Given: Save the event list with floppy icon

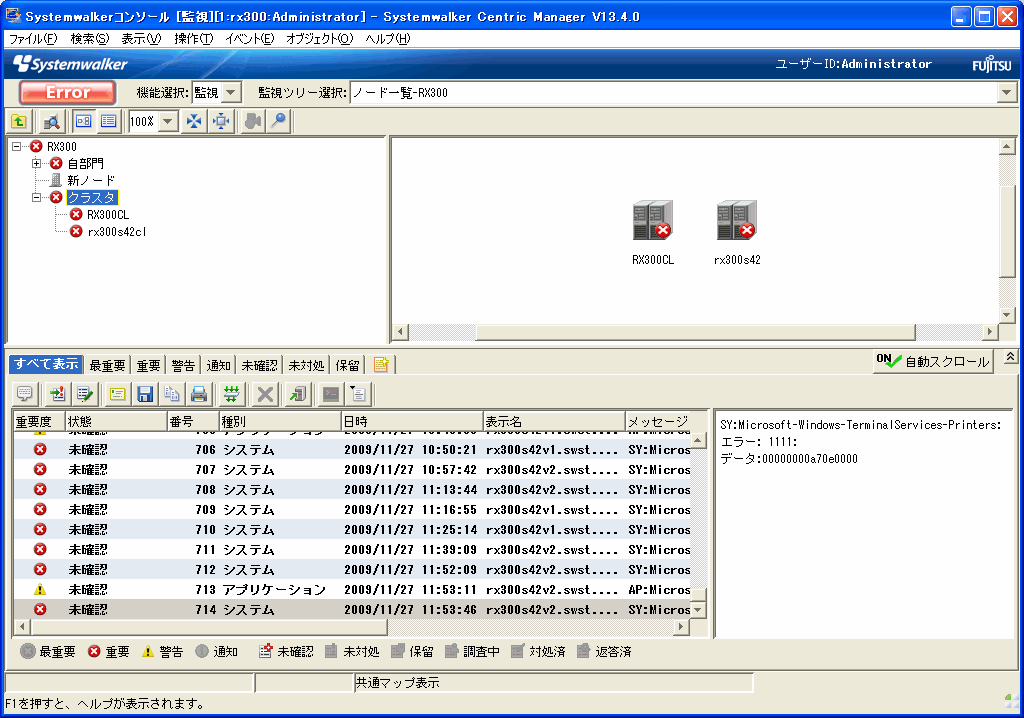Looking at the screenshot, I should tap(145, 394).
